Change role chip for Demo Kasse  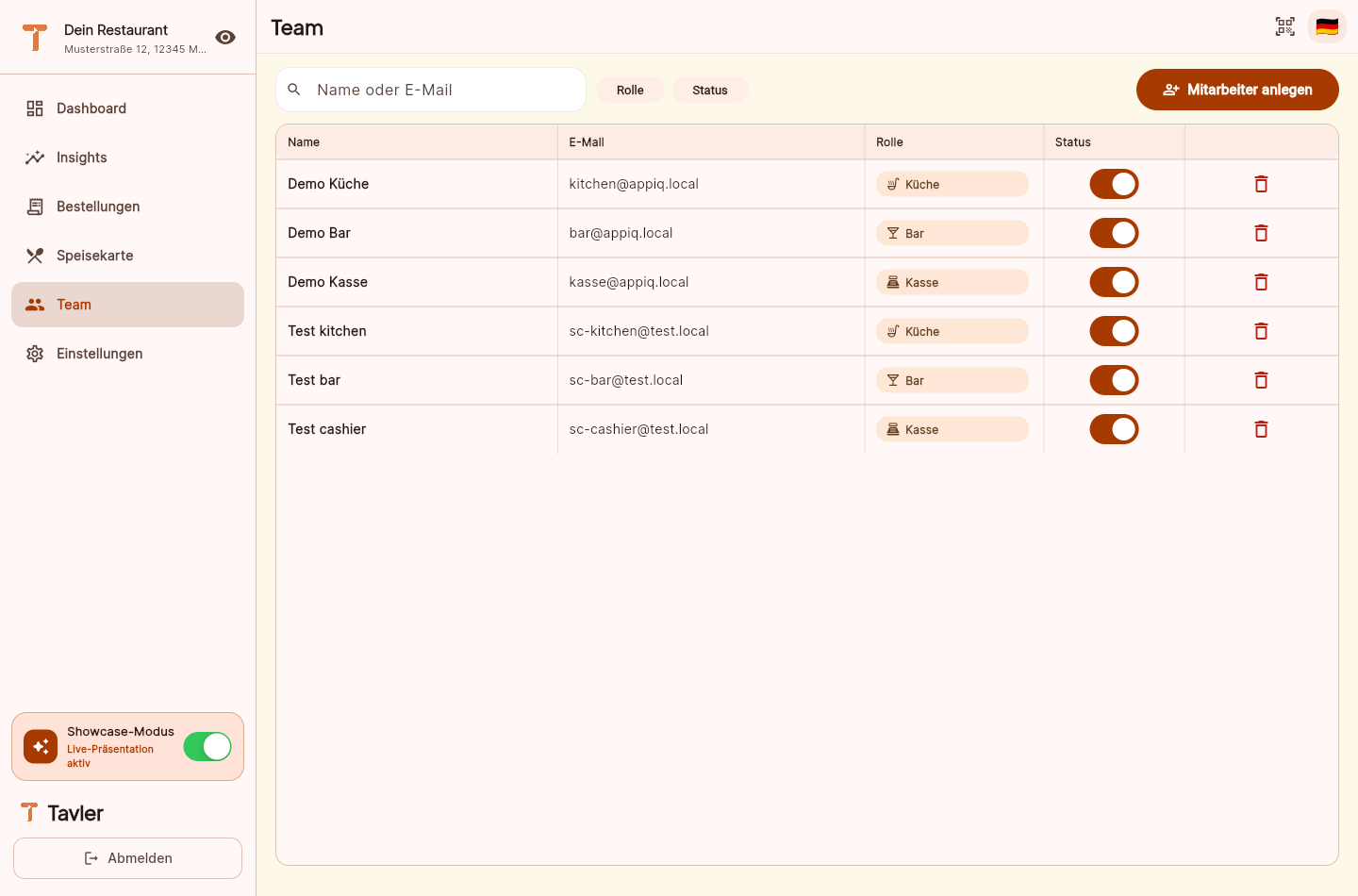pyautogui.click(x=952, y=282)
